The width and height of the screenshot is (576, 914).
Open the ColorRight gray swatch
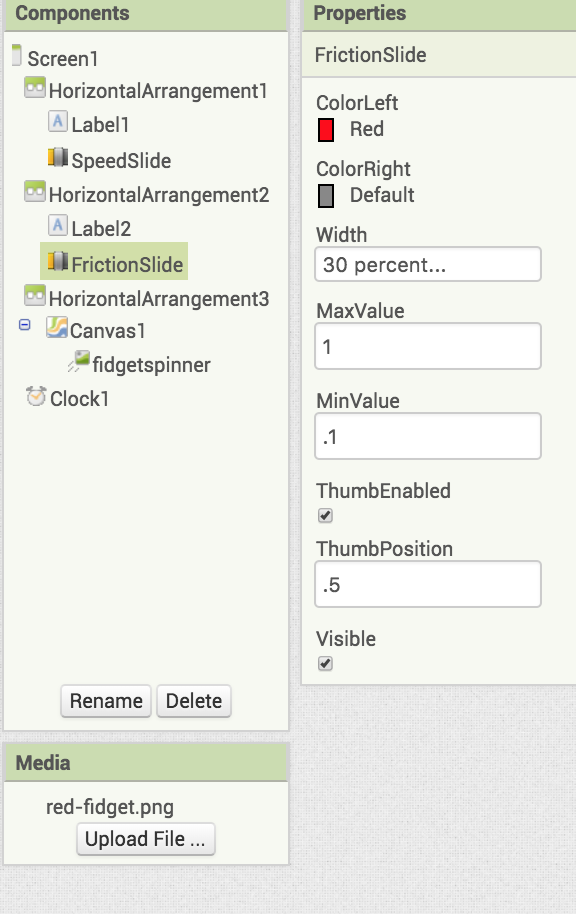coord(326,195)
